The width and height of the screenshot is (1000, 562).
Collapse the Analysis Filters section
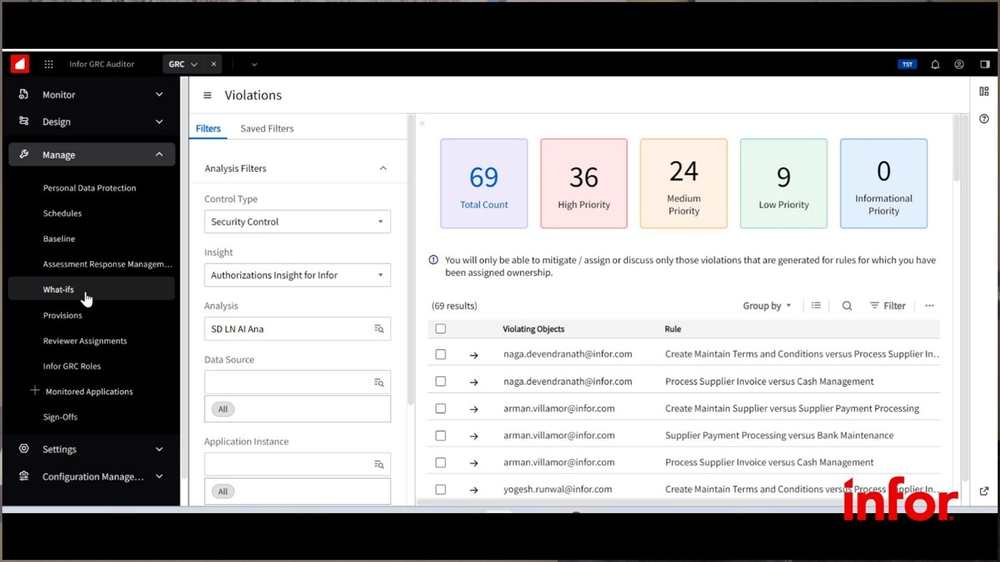[x=383, y=168]
